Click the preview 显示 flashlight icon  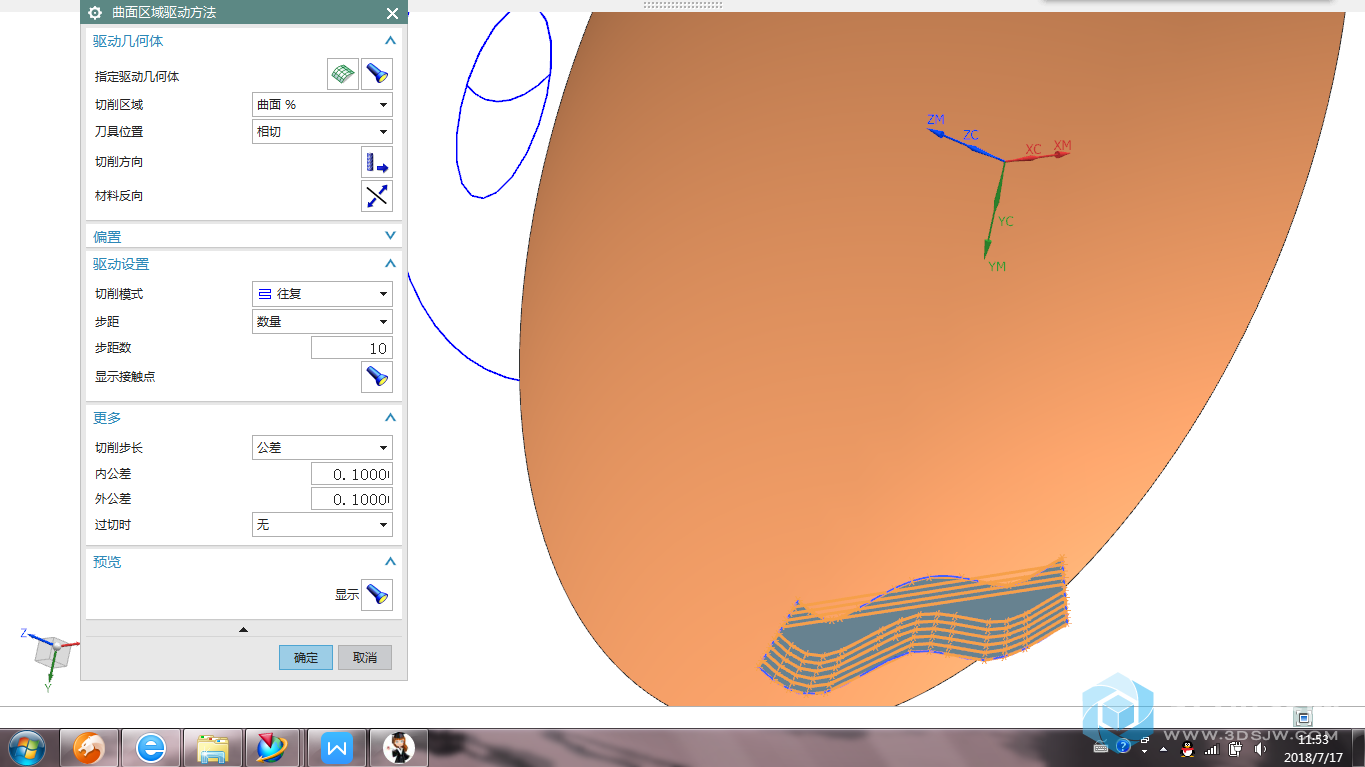(377, 595)
